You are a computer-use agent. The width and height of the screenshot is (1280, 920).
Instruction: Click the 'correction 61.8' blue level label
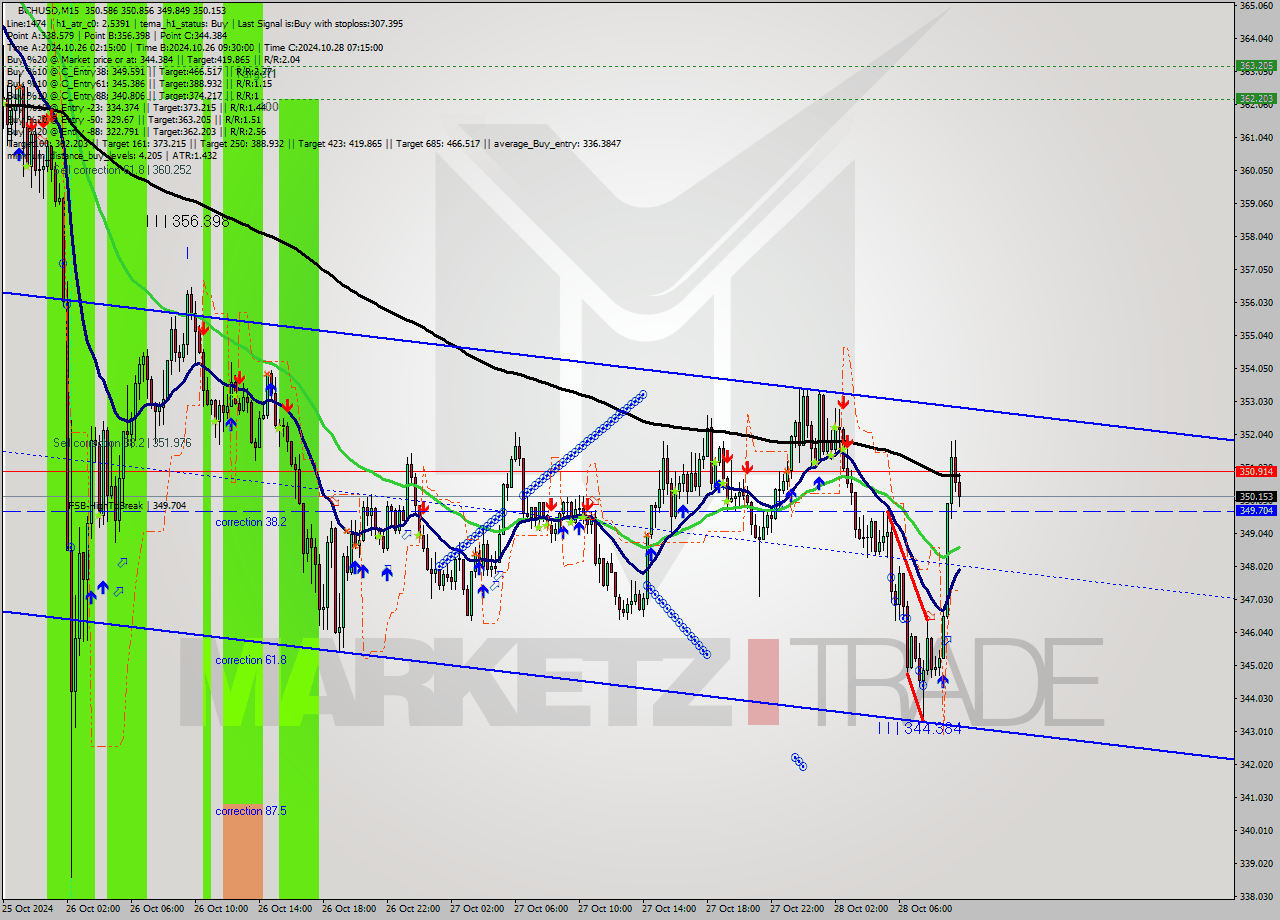click(251, 660)
